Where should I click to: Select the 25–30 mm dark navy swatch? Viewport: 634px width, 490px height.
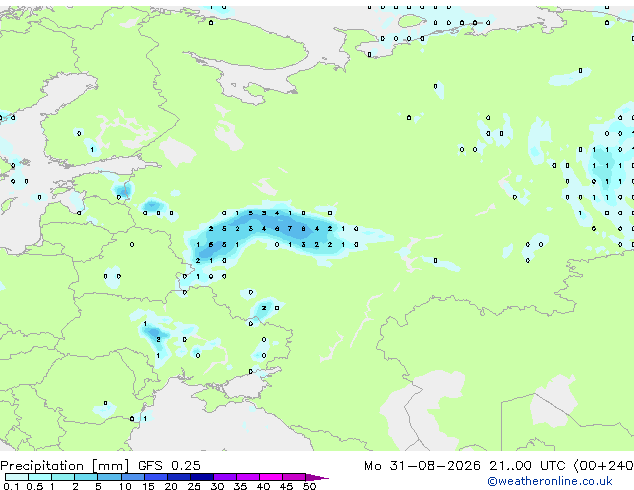pos(202,477)
